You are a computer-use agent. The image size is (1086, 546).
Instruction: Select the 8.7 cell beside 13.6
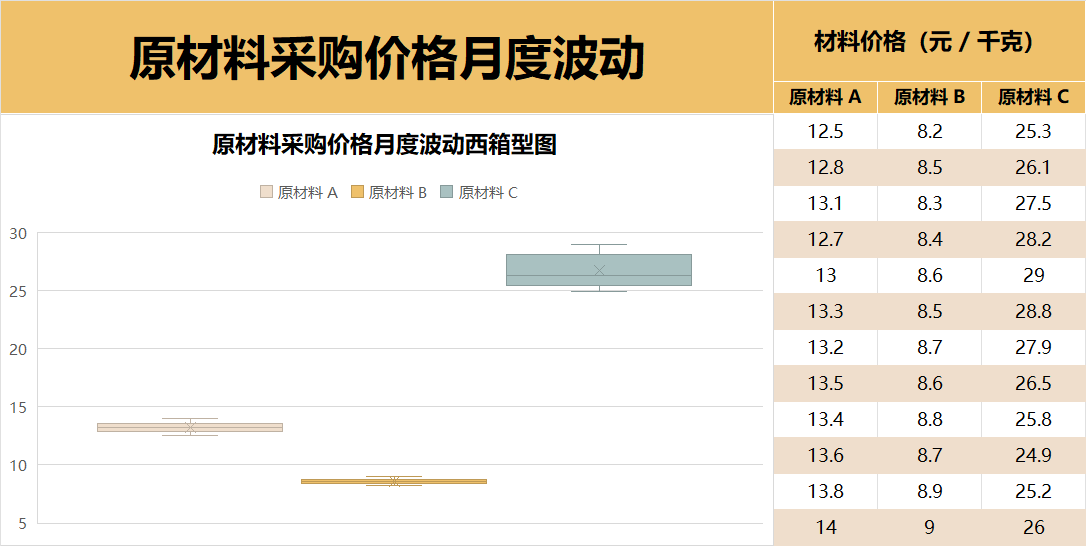click(929, 456)
